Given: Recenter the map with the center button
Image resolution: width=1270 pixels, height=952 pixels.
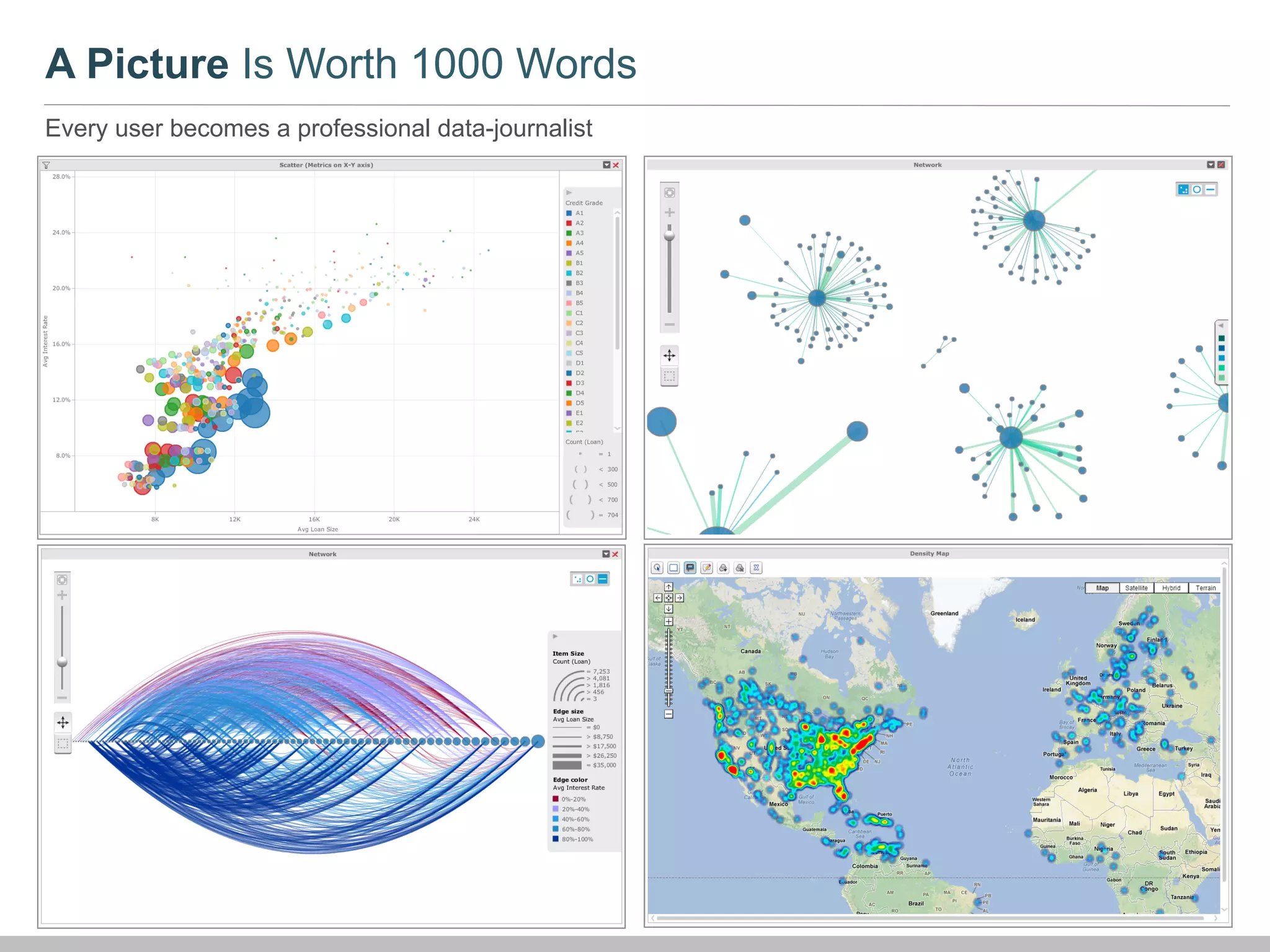Looking at the screenshot, I should coord(668,598).
